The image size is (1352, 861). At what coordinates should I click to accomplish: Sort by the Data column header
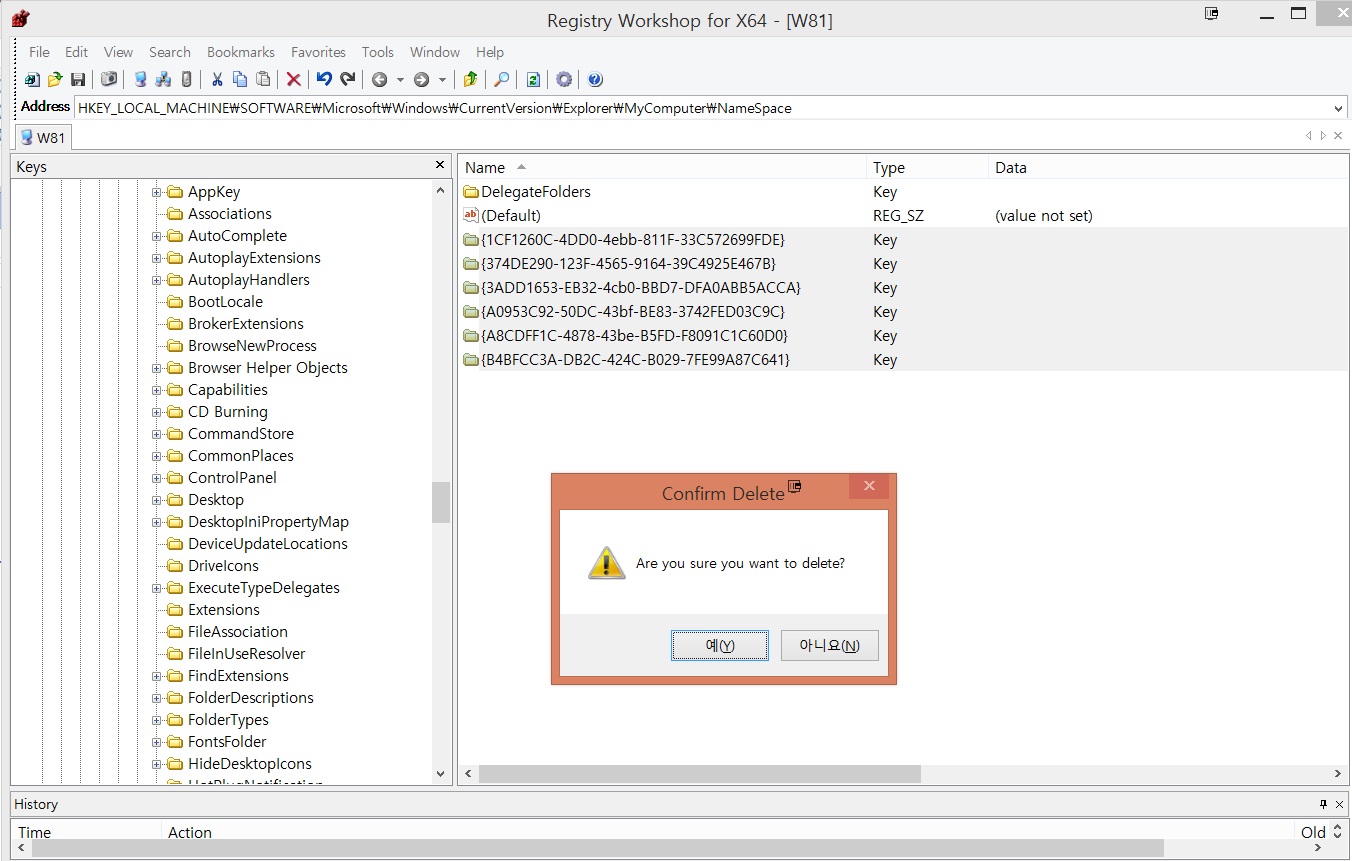point(1168,167)
